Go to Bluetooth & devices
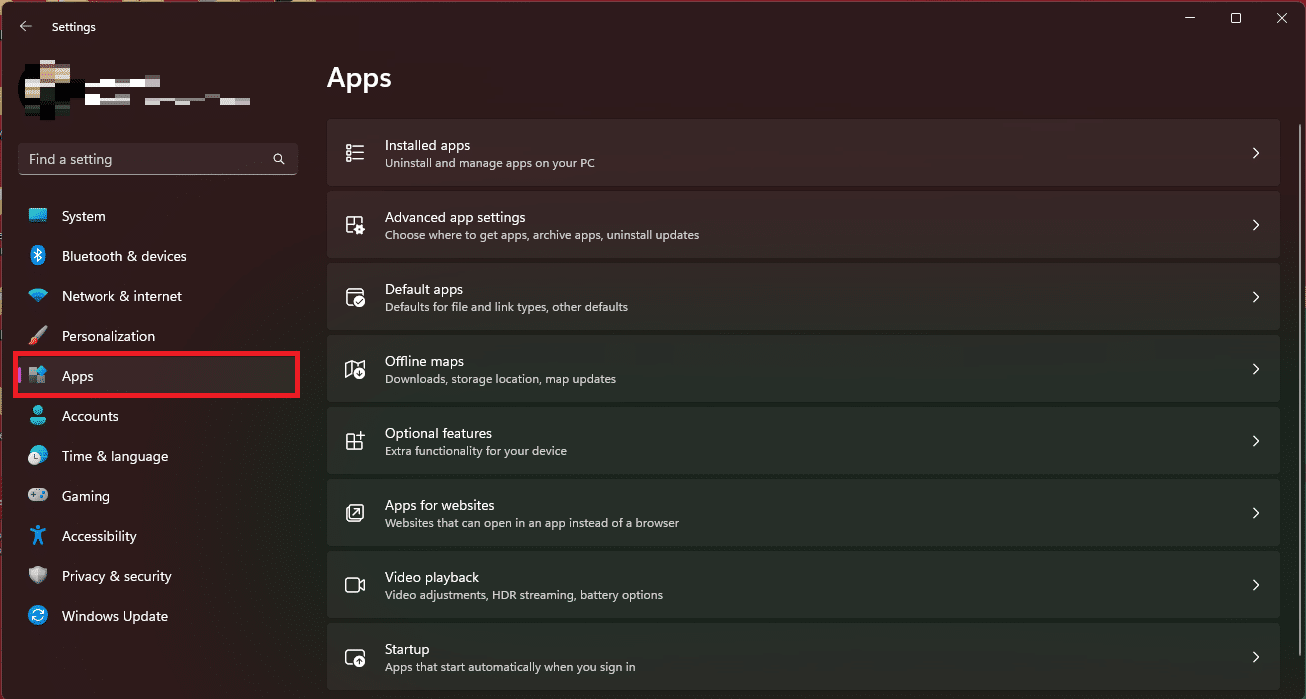Viewport: 1306px width, 699px height. 158,256
